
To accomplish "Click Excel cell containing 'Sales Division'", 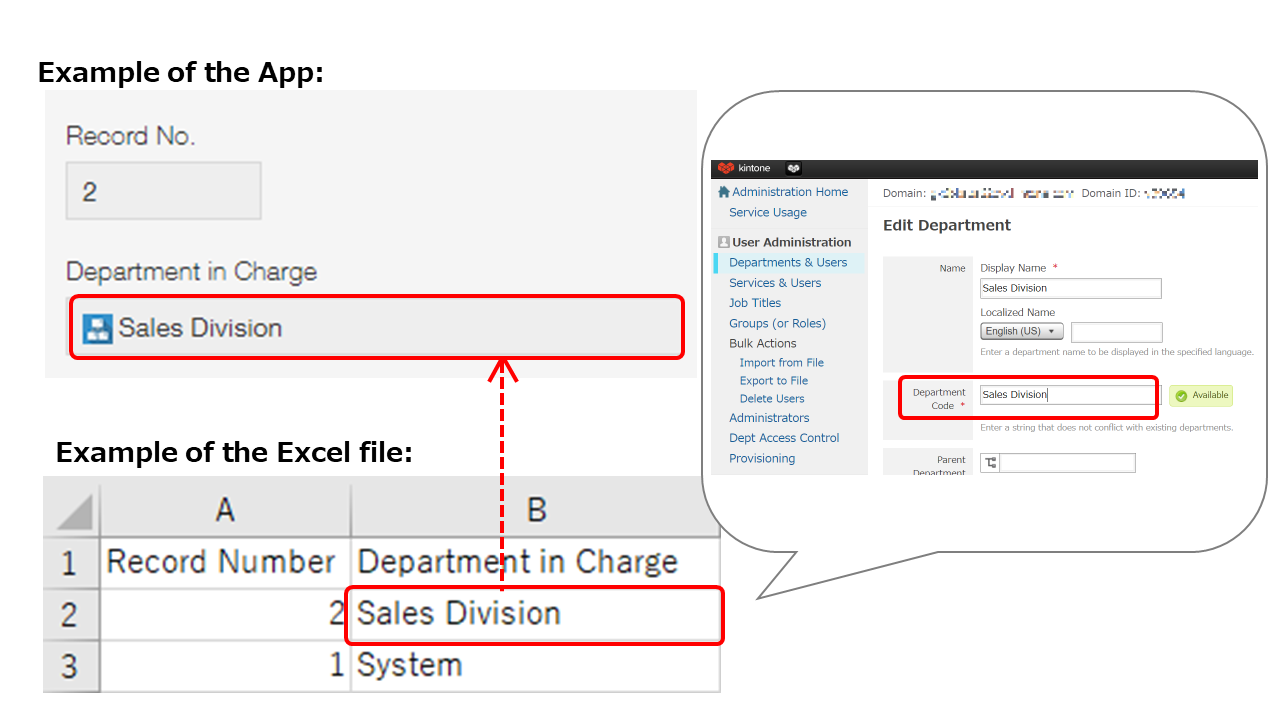I will (x=535, y=614).
